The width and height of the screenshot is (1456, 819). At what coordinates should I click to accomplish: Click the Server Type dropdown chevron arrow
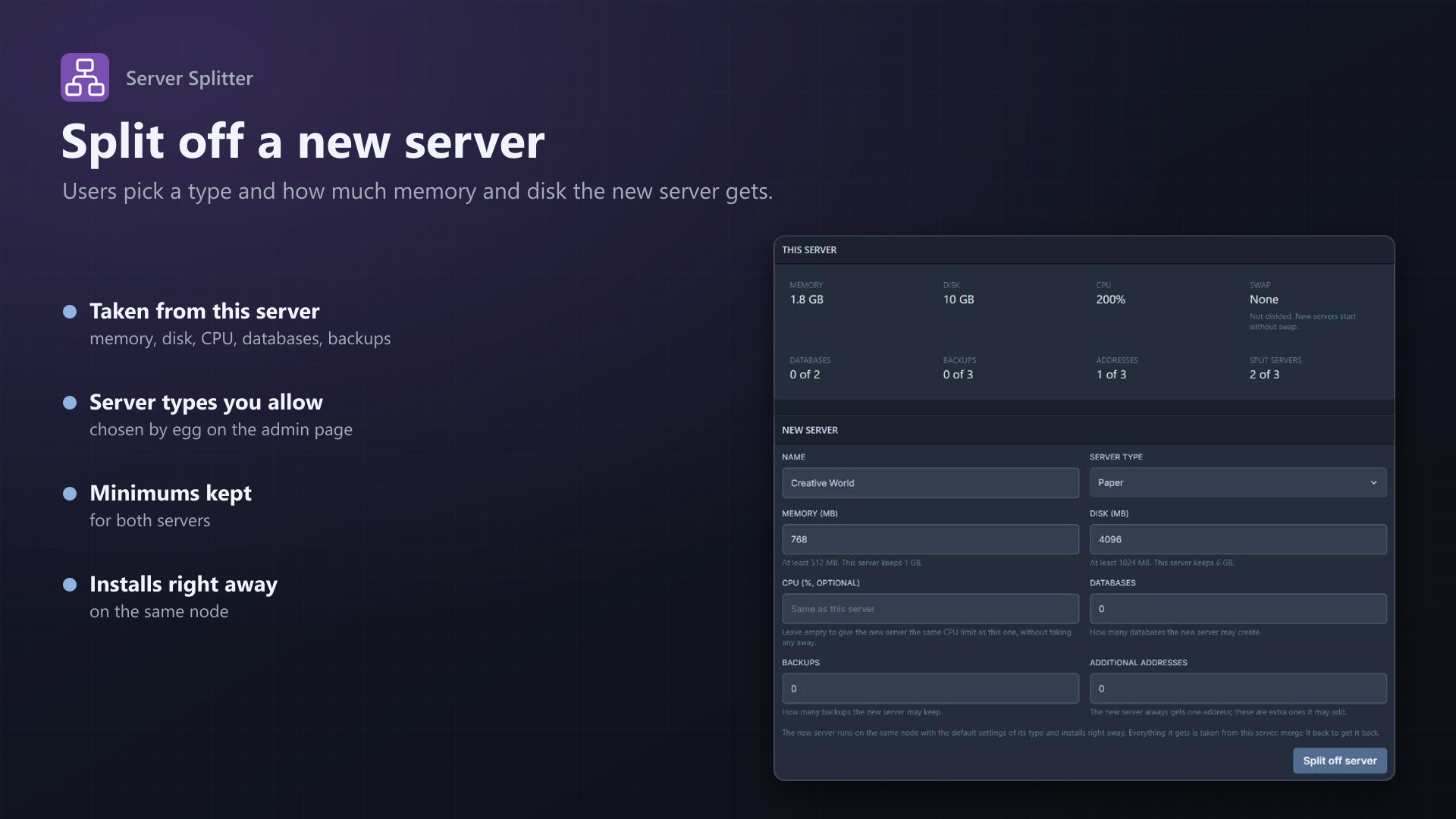click(x=1373, y=483)
